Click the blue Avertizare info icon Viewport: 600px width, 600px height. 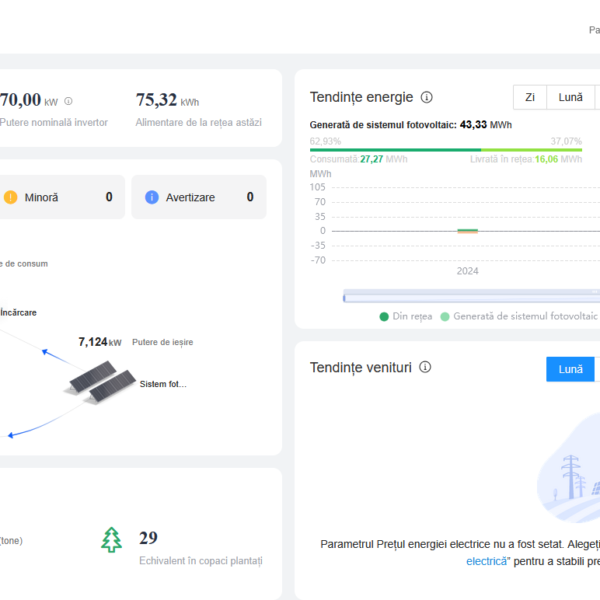(152, 197)
